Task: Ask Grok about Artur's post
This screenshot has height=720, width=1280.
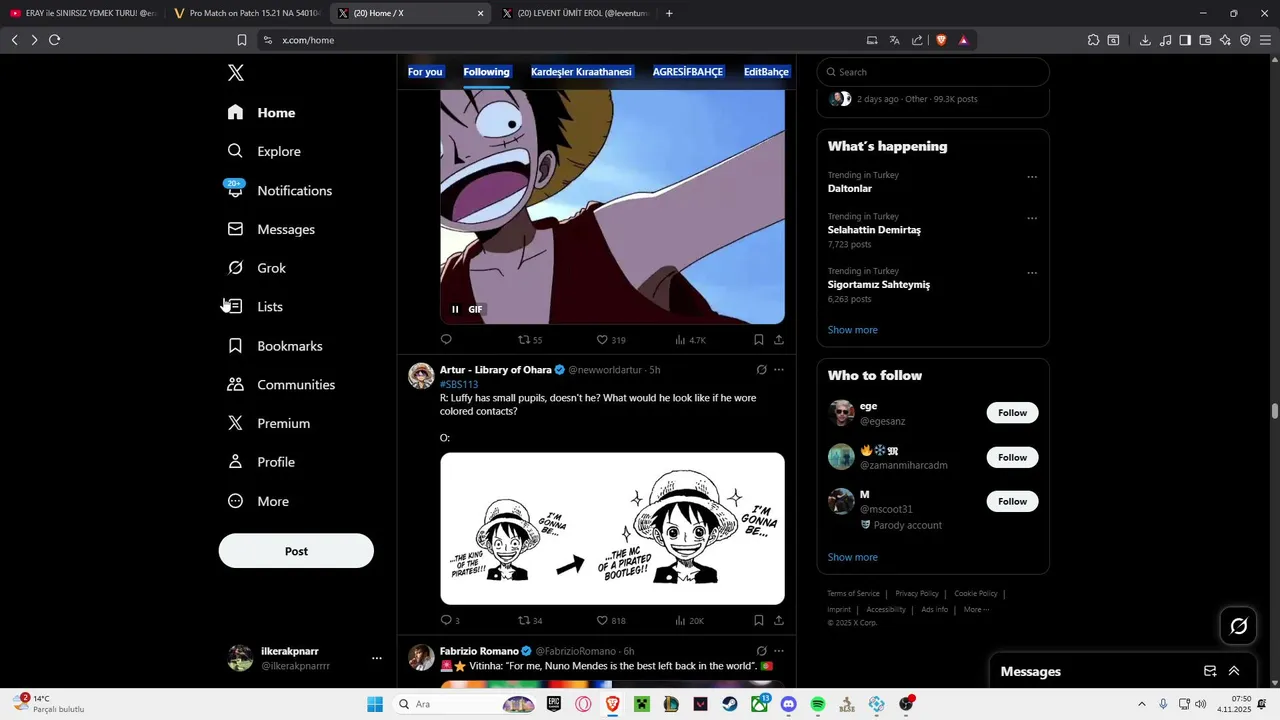Action: click(761, 370)
